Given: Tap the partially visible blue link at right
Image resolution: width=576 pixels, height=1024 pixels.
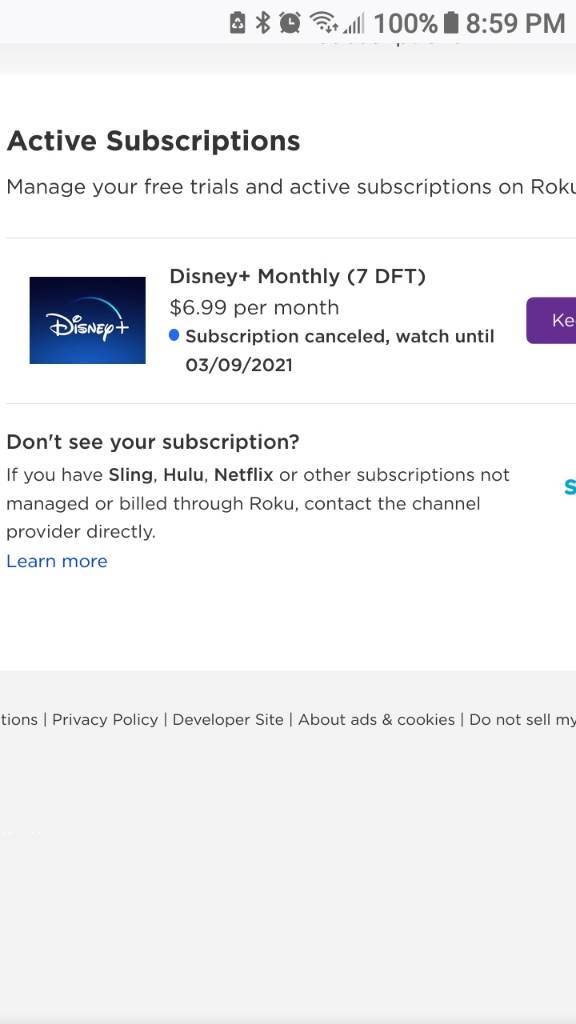Looking at the screenshot, I should [569, 487].
